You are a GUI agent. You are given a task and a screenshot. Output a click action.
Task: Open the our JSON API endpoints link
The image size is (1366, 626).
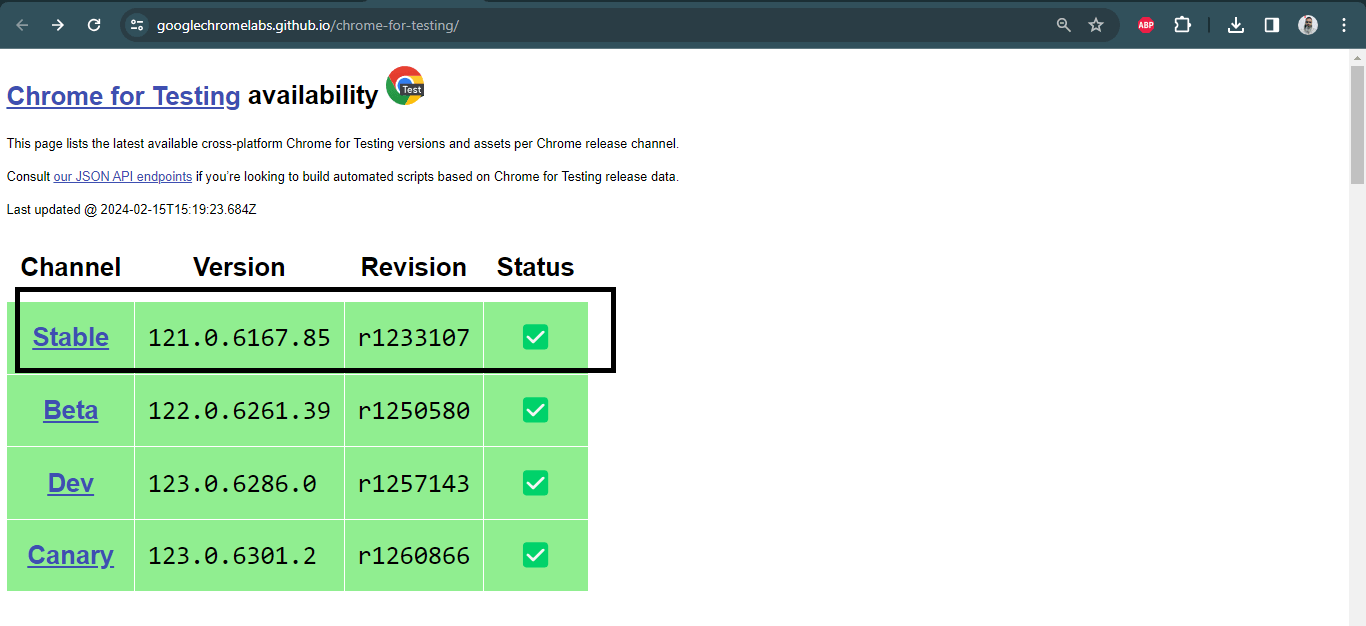(x=122, y=176)
